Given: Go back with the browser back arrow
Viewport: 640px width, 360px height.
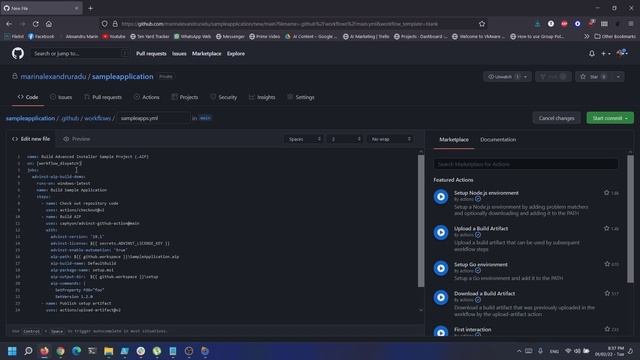Looking at the screenshot, I should tap(9, 24).
